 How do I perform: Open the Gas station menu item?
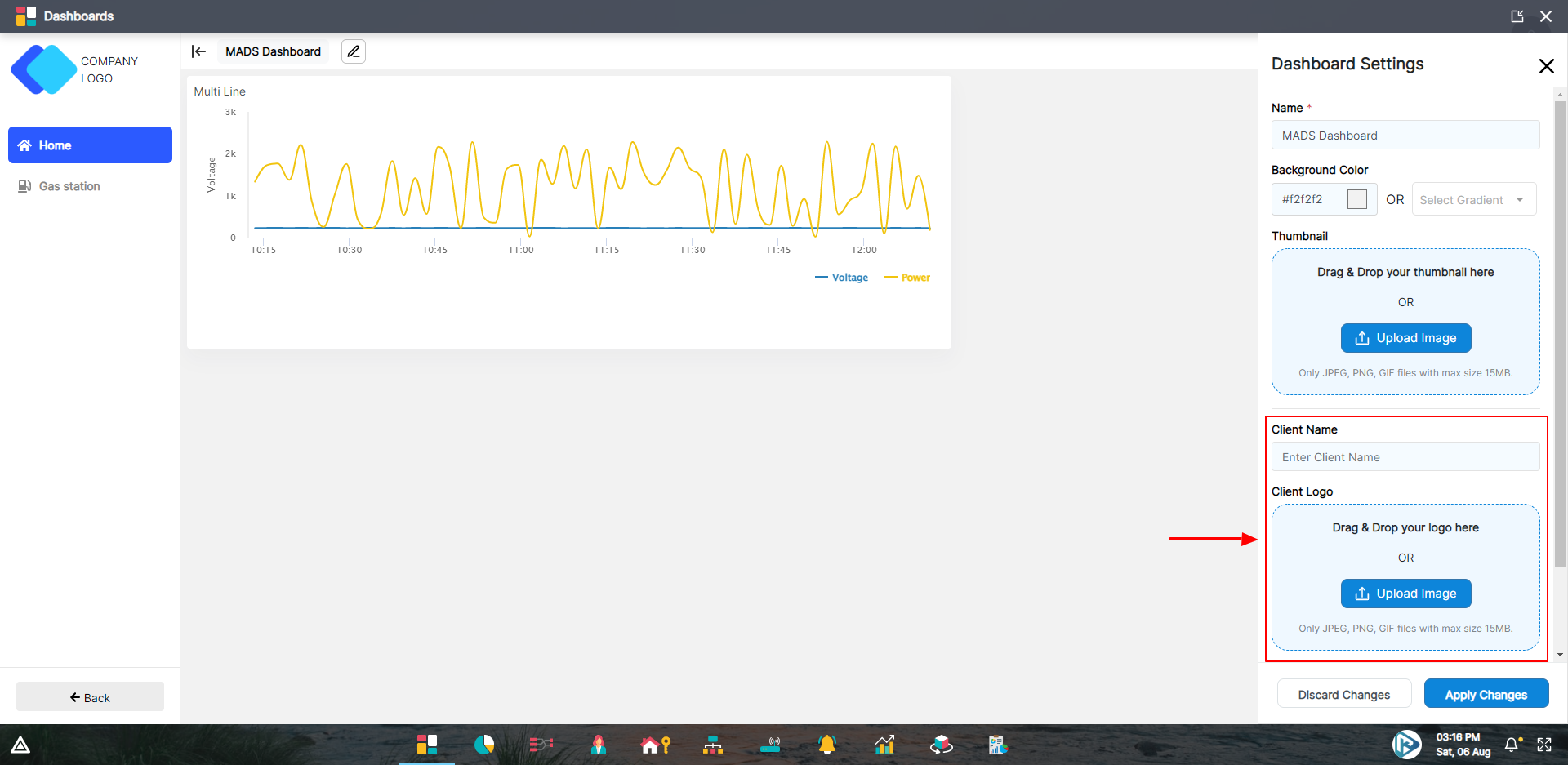(69, 186)
